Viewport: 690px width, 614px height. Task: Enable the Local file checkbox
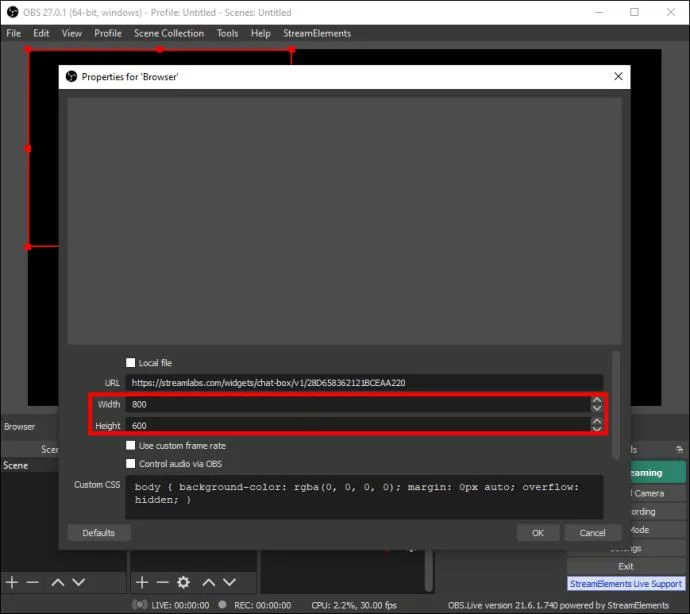131,362
